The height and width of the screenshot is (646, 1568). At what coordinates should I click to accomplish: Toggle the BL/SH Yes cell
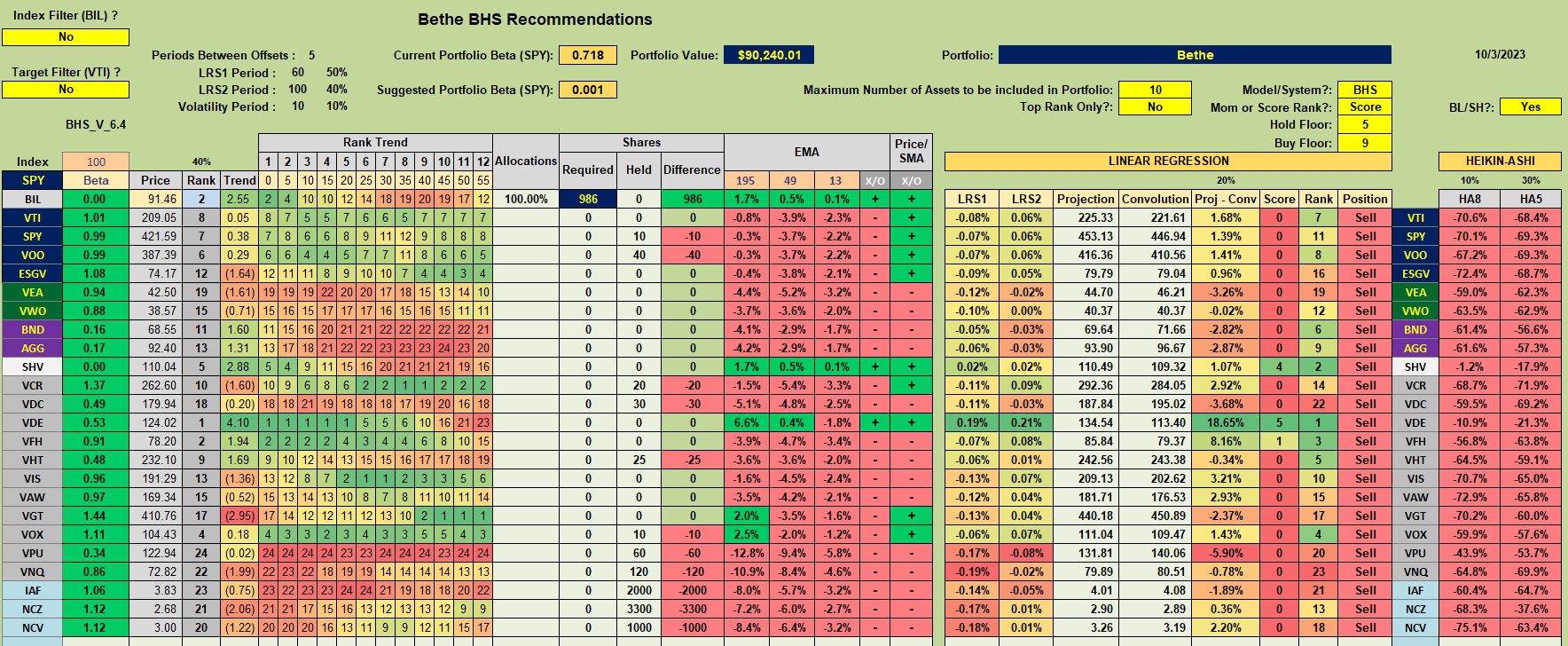pyautogui.click(x=1530, y=106)
